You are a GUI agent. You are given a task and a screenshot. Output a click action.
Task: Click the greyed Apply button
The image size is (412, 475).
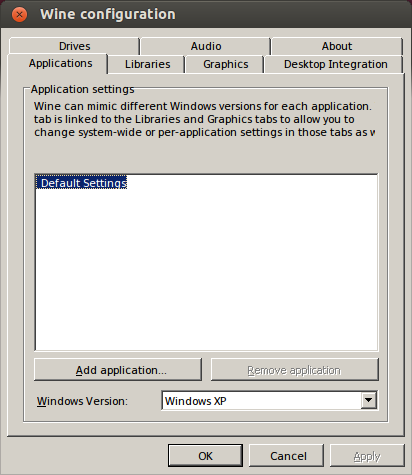(x=367, y=456)
